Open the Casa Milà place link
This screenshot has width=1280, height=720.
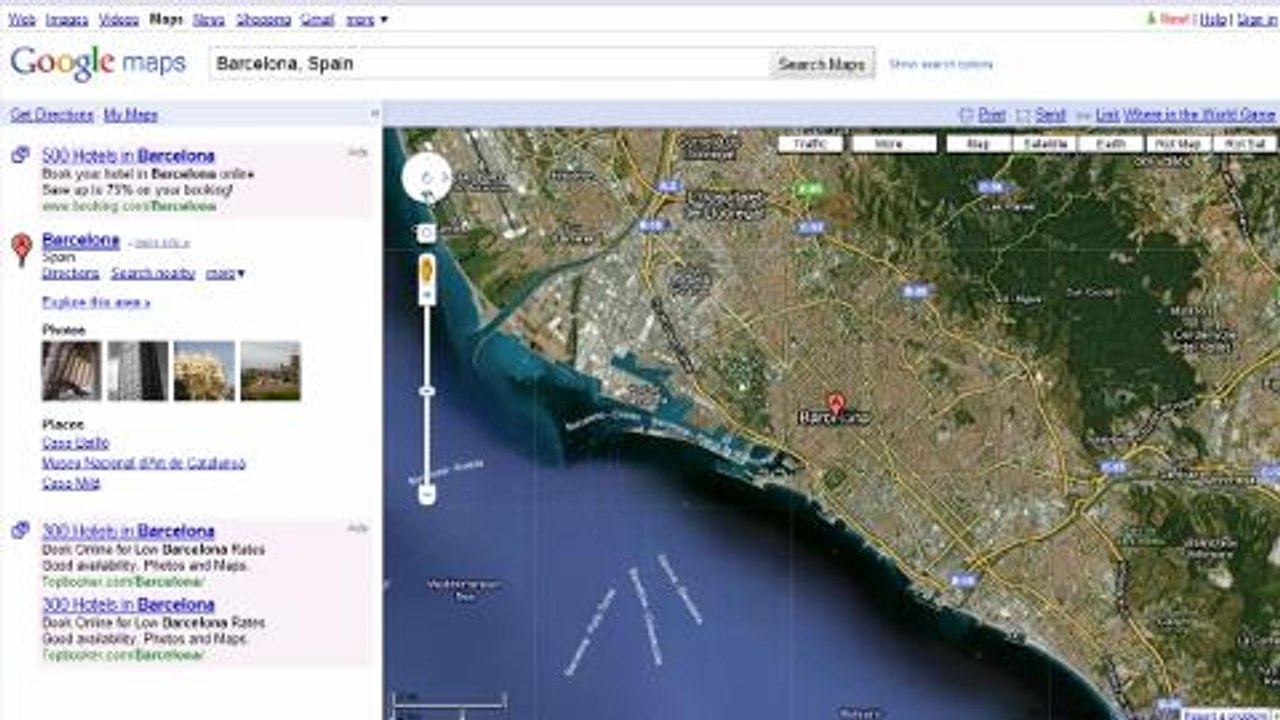[x=71, y=483]
